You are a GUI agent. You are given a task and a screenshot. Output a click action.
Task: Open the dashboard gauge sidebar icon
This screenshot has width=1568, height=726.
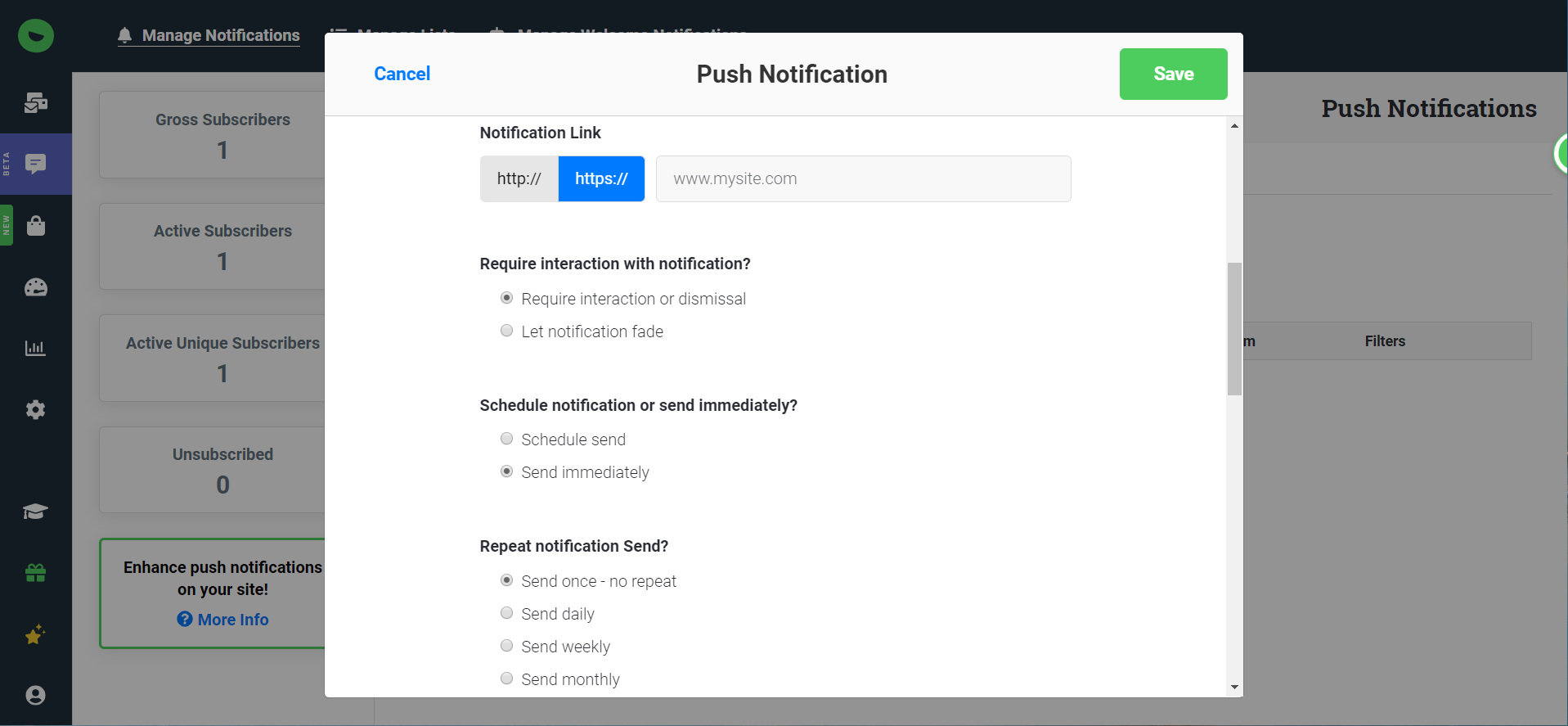[35, 287]
